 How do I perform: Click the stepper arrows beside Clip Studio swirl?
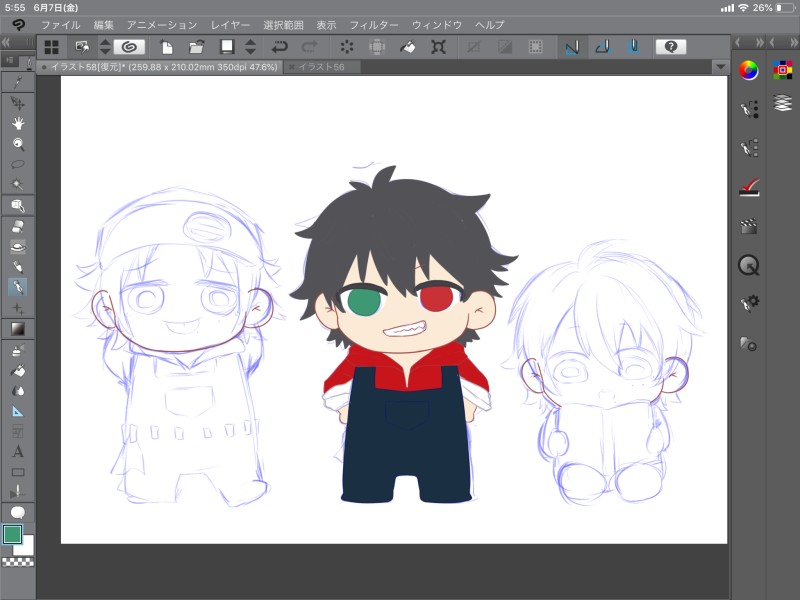point(105,47)
